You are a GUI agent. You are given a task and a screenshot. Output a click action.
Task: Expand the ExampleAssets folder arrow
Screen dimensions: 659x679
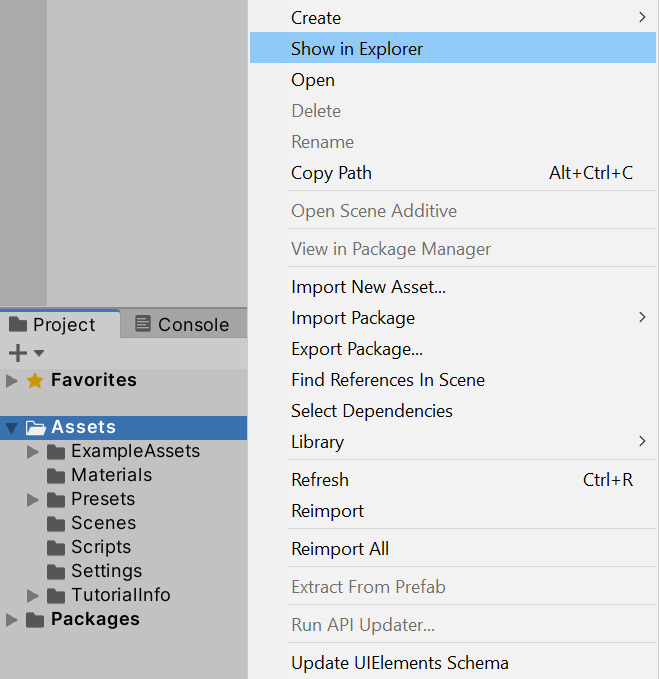click(x=33, y=451)
